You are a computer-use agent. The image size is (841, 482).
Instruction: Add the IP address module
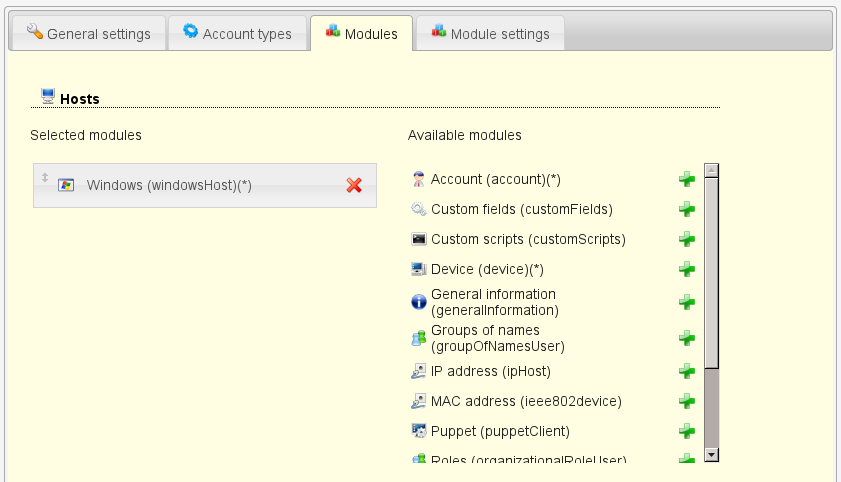[687, 371]
